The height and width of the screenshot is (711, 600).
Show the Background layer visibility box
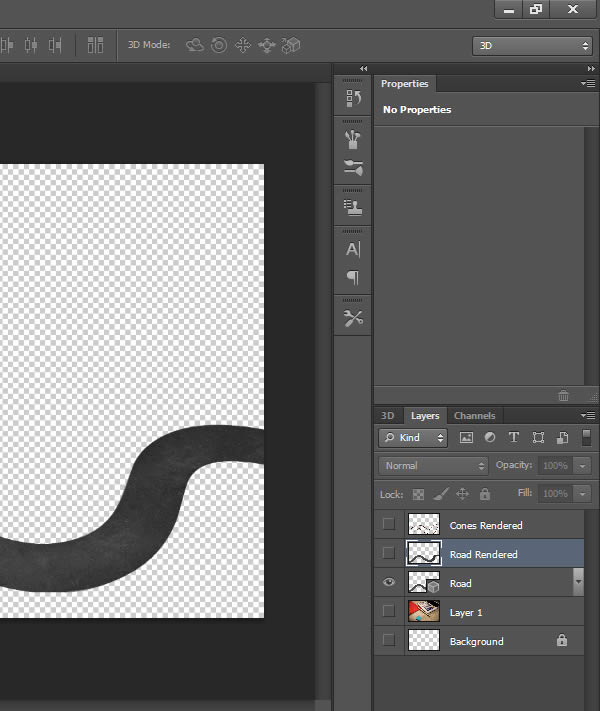coord(389,640)
